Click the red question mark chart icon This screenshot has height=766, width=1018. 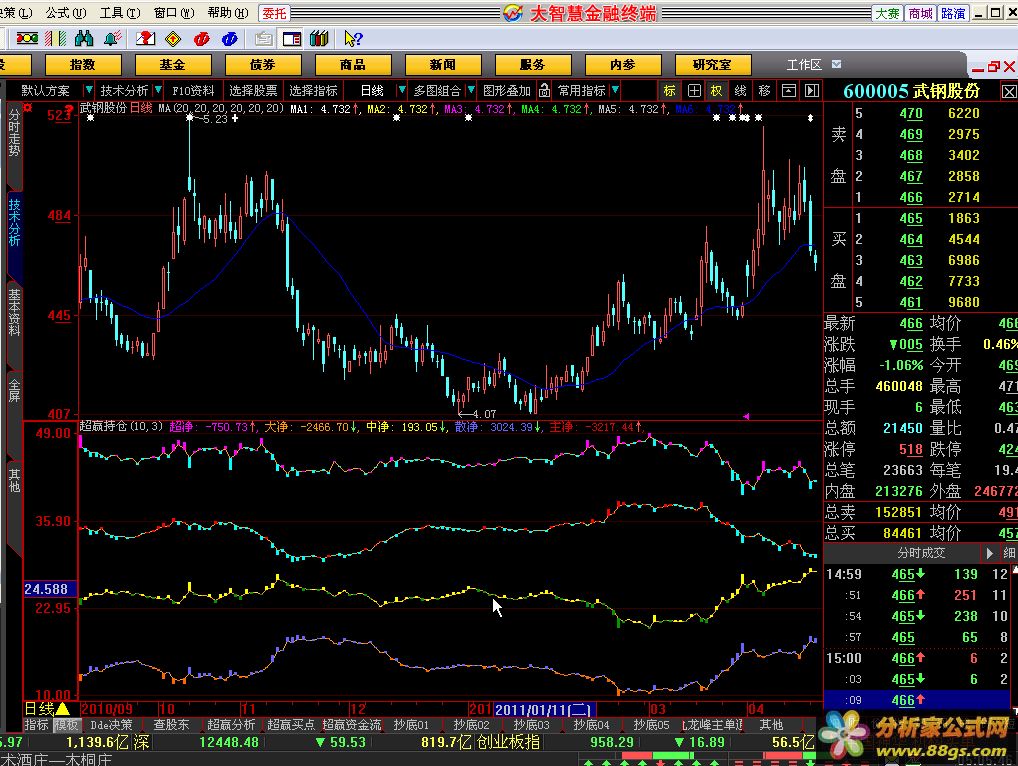click(145, 39)
